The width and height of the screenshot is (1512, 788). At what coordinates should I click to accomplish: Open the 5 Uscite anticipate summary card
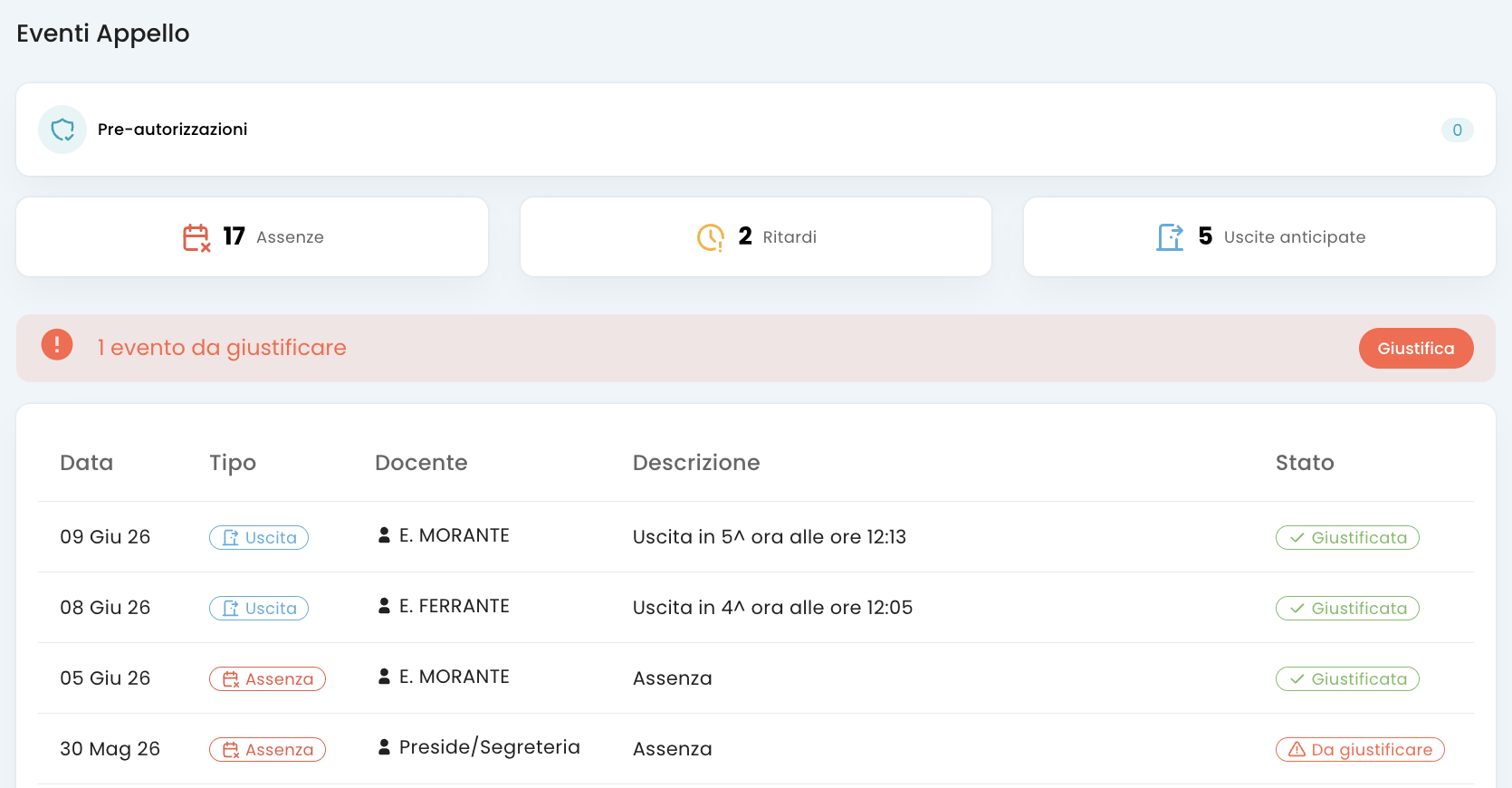[1259, 237]
